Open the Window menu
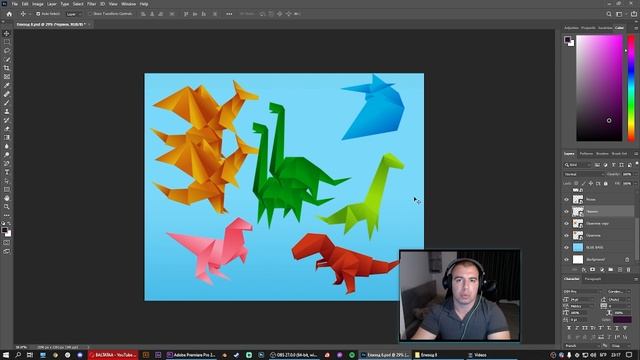Screen dimensions: 640x360 pos(128,4)
